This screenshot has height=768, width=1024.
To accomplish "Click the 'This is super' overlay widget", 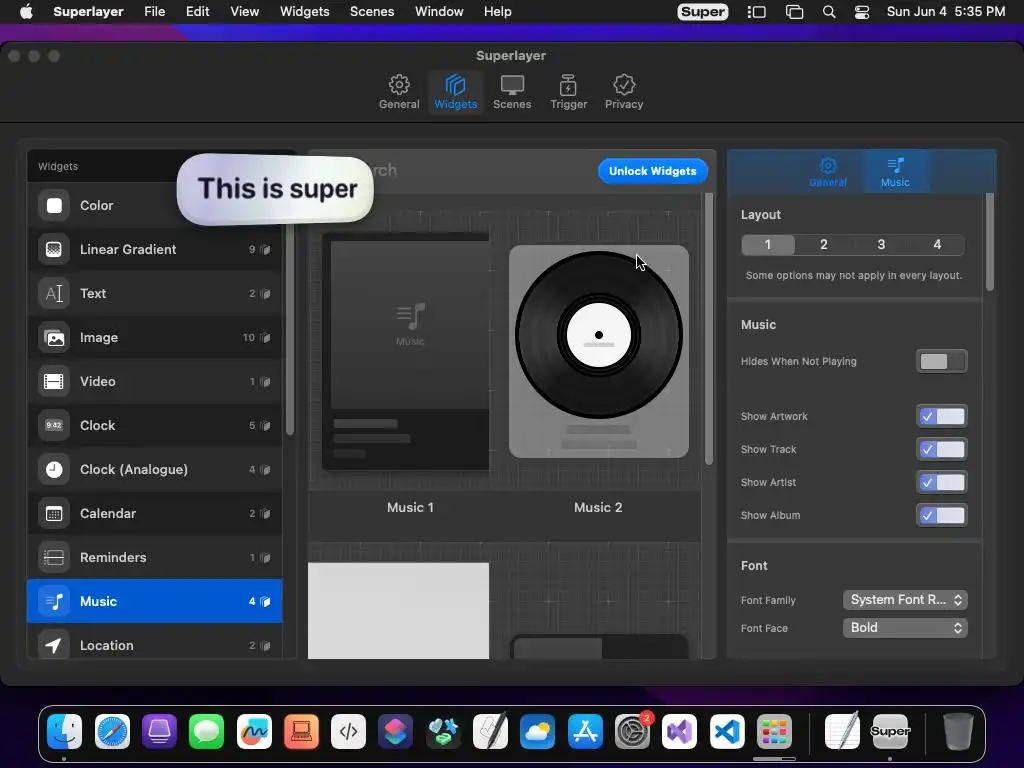I will tap(275, 189).
